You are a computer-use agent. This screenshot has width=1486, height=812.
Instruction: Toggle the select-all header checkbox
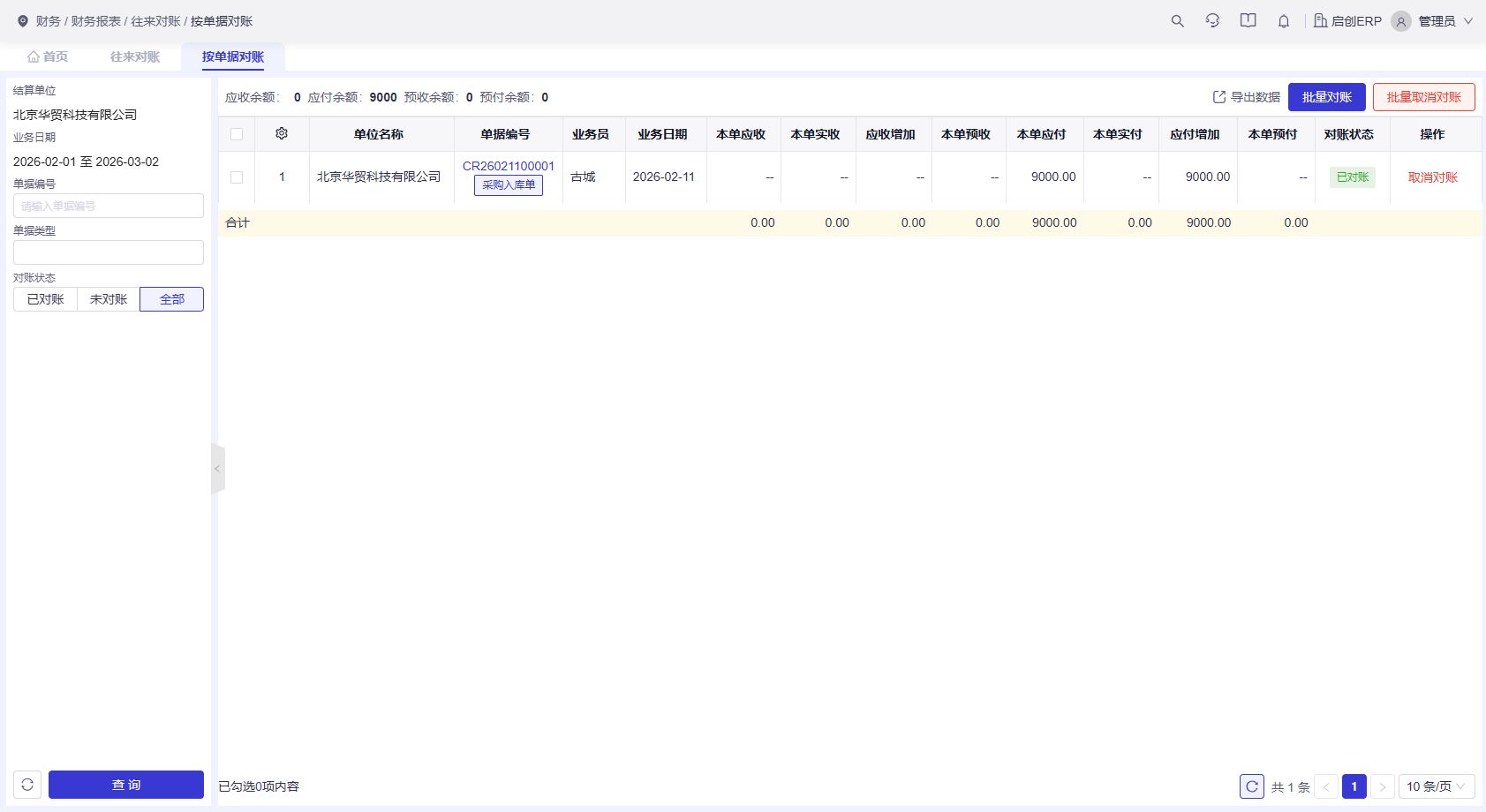click(x=237, y=134)
